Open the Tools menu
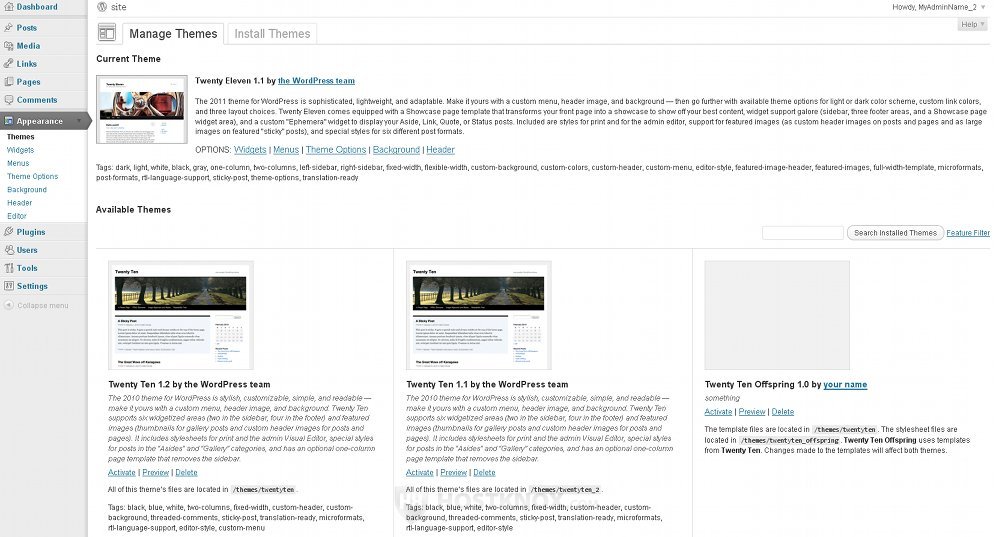This screenshot has height=537, width=996. (x=27, y=268)
